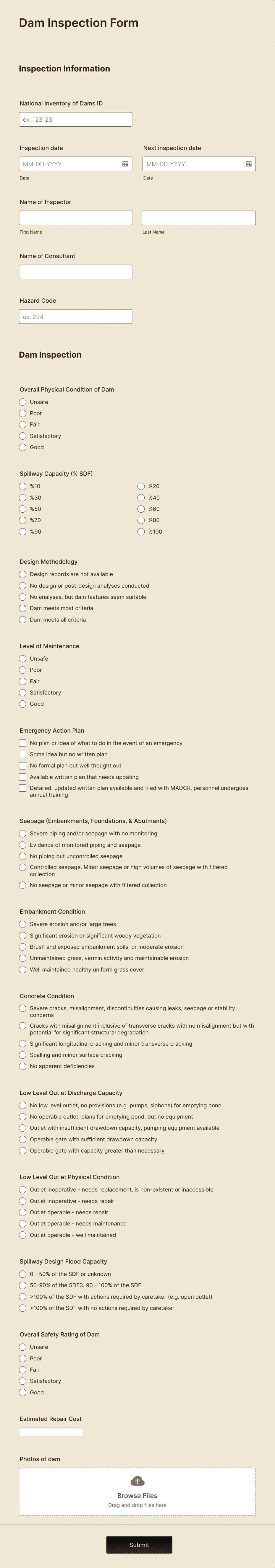Click the Hazard Code input field
Viewport: 275px width, 1568px height.
point(76,317)
